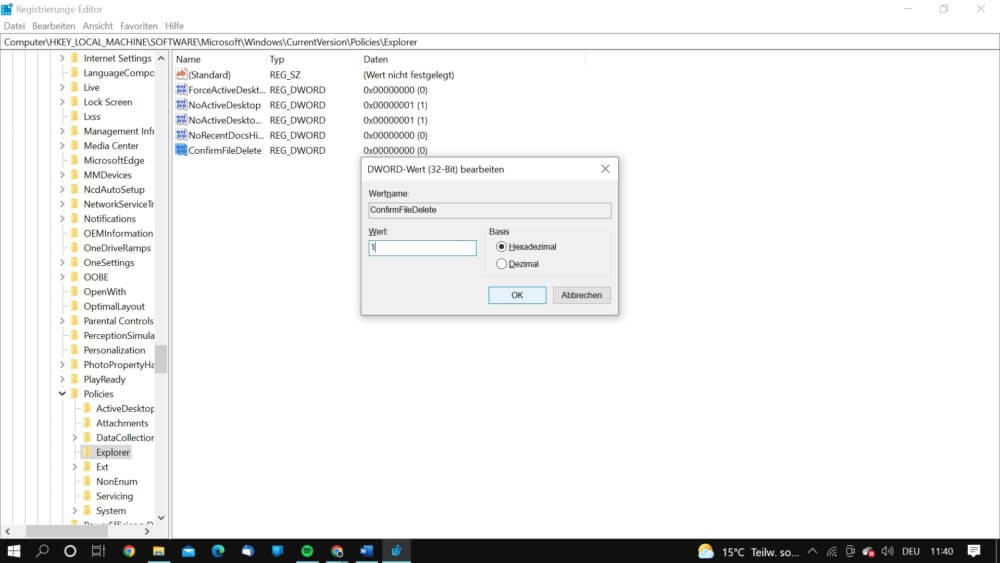1000x563 pixels.
Task: Expand the MMDevices key
Action: coord(62,175)
